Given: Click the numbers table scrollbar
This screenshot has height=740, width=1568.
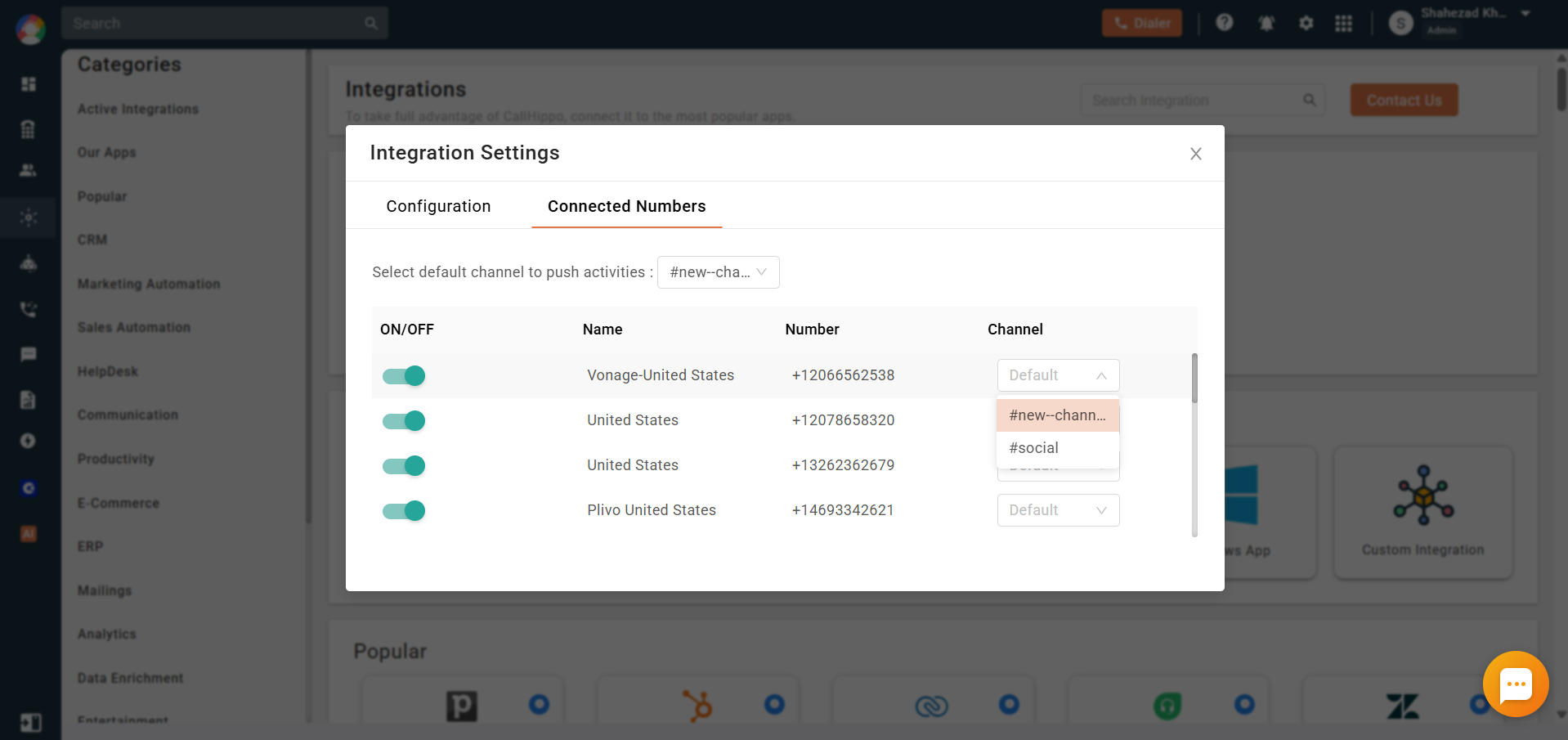Looking at the screenshot, I should [x=1194, y=378].
